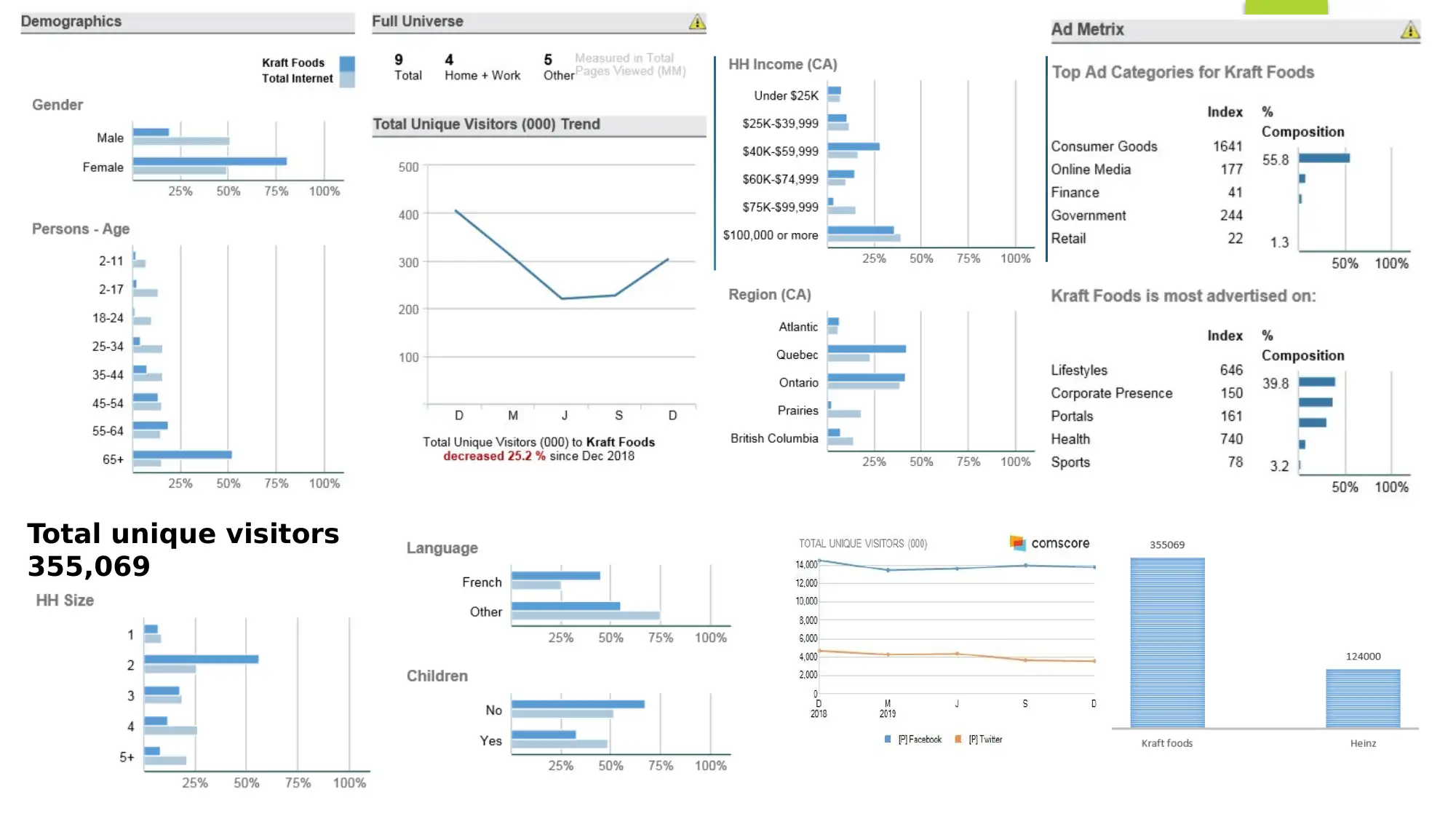The height and width of the screenshot is (819, 1456).
Task: Click the HH Size 5+ label
Action: point(127,758)
